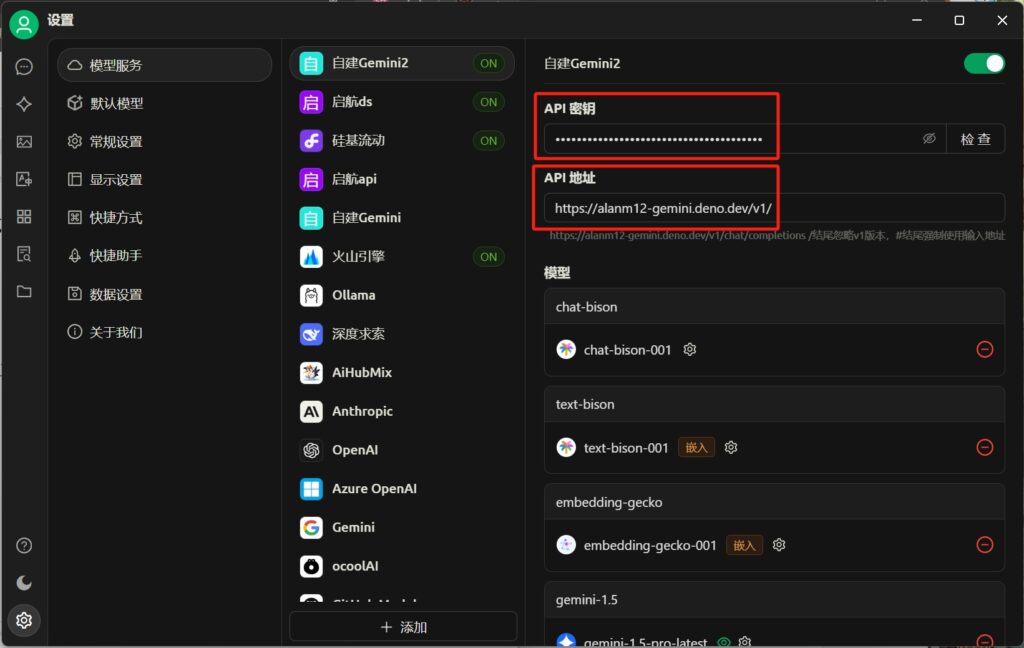Viewport: 1024px width, 648px height.
Task: Open the 默认模型 settings section
Action: click(165, 103)
